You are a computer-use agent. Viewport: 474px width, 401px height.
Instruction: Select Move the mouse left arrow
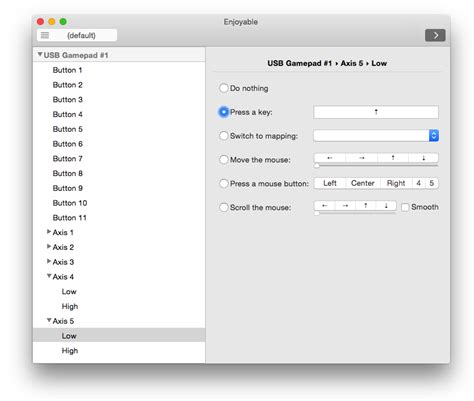(330, 158)
